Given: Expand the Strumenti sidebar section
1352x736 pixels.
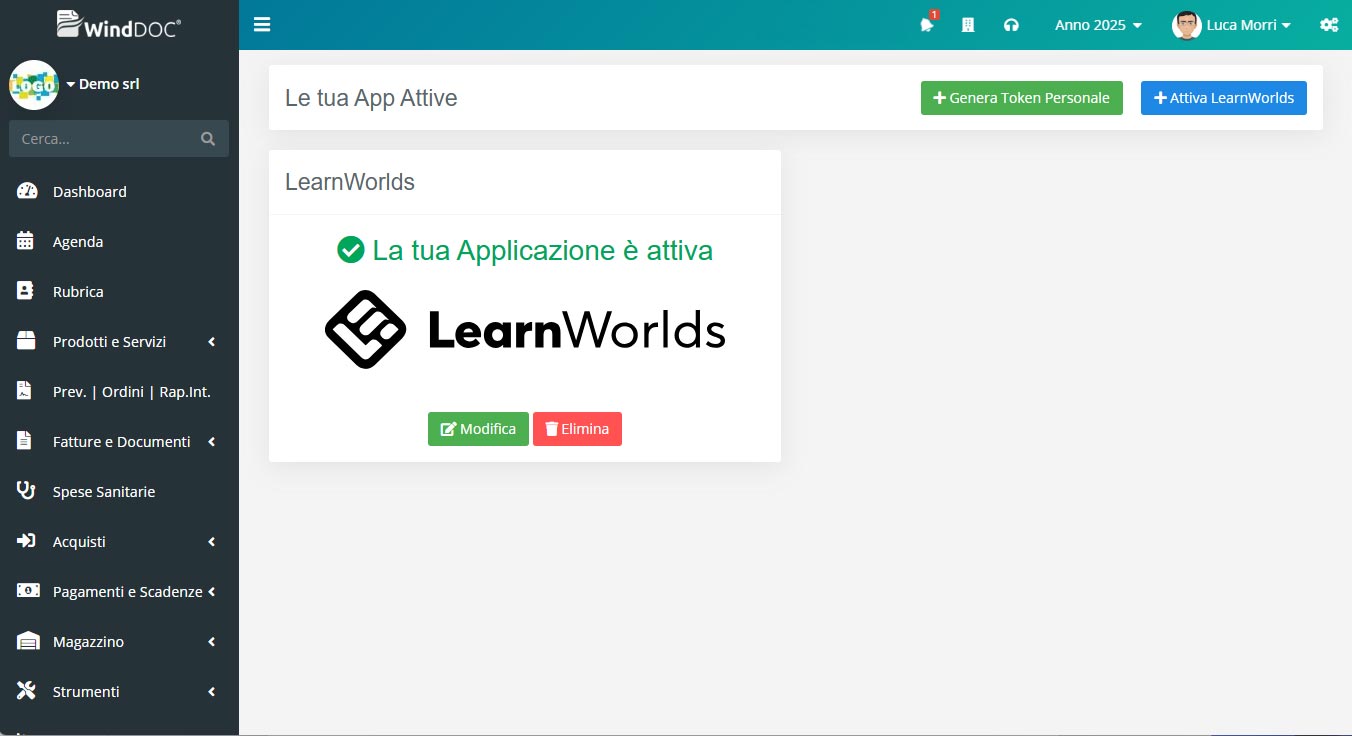Looking at the screenshot, I should click(x=86, y=691).
